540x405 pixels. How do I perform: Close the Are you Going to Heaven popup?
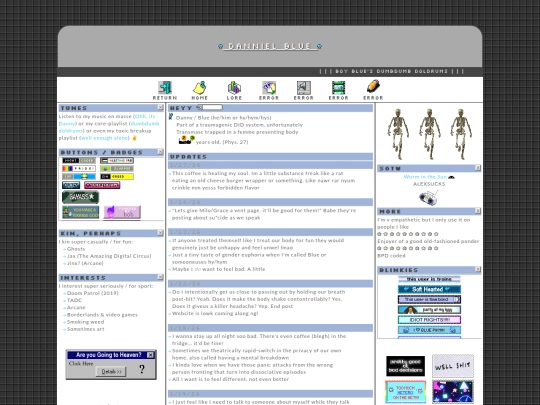coord(150,355)
